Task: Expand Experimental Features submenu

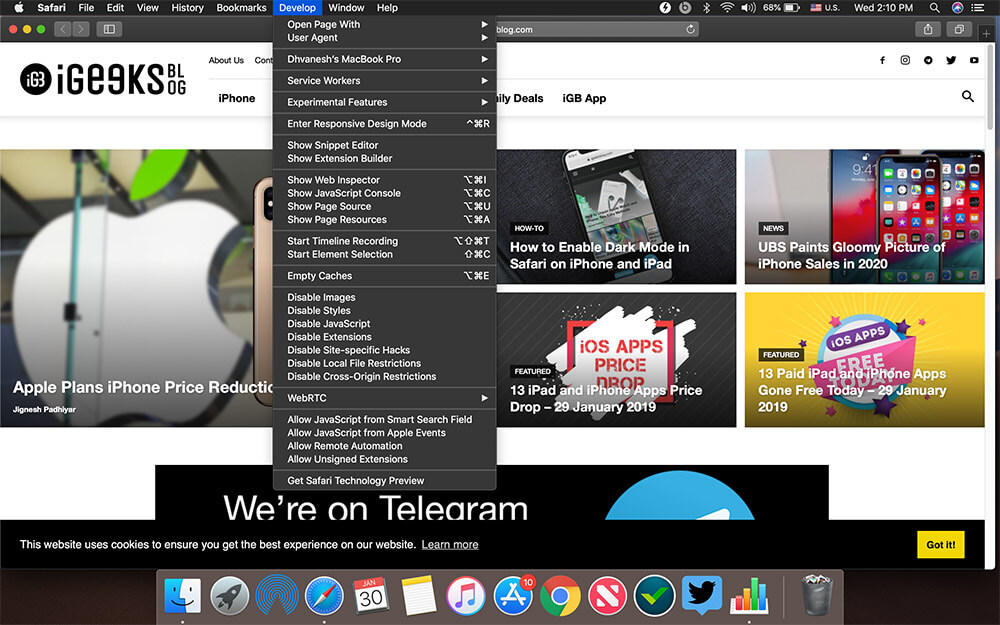Action: 385,102
